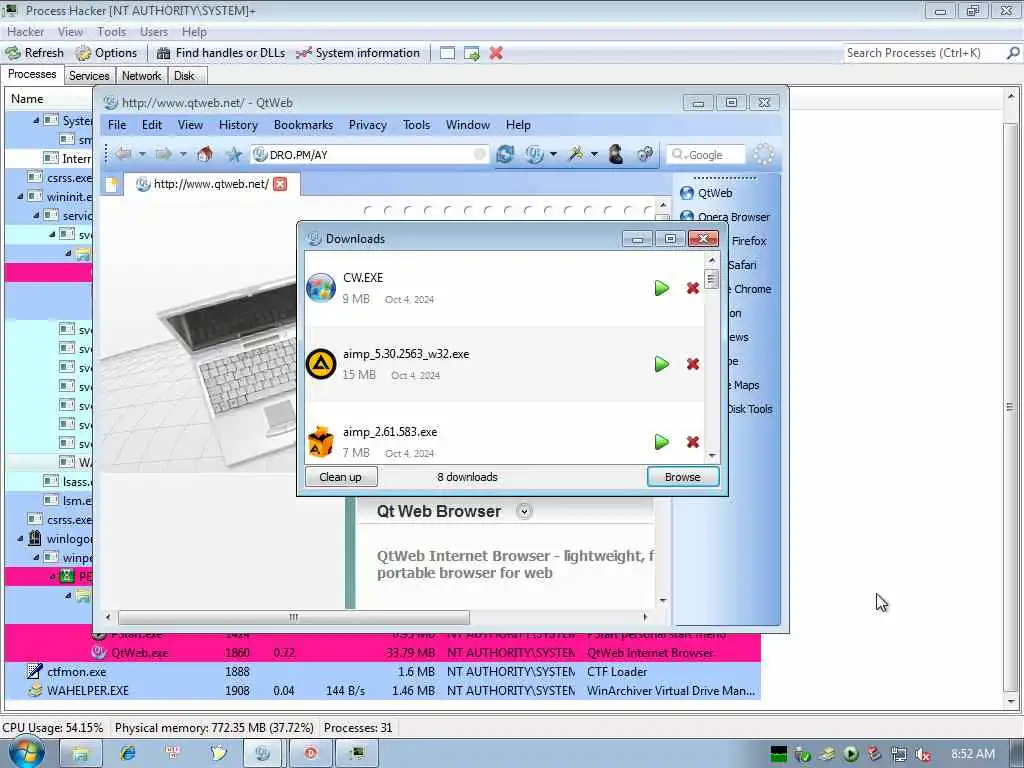Click the private browsing person icon
Screen dimensions: 1024x768
(615, 154)
